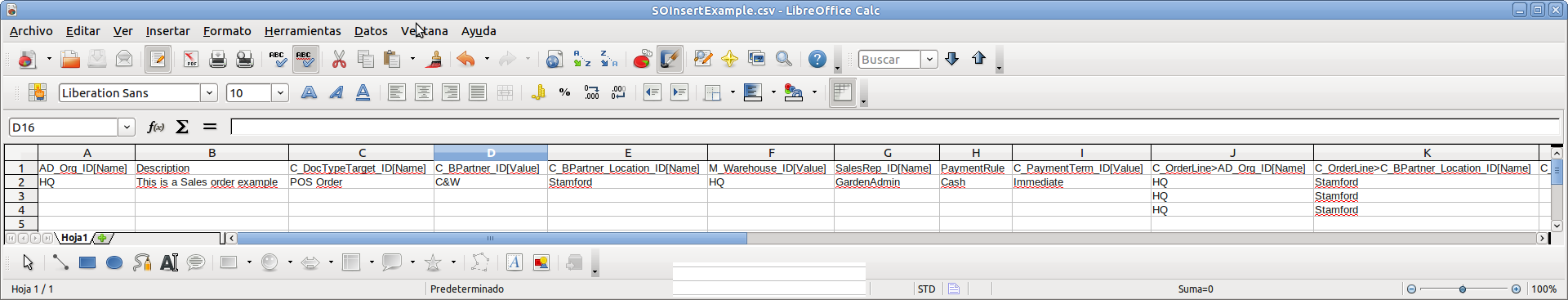
Task: Click the horizontal scrollbar thumb
Action: (492, 239)
